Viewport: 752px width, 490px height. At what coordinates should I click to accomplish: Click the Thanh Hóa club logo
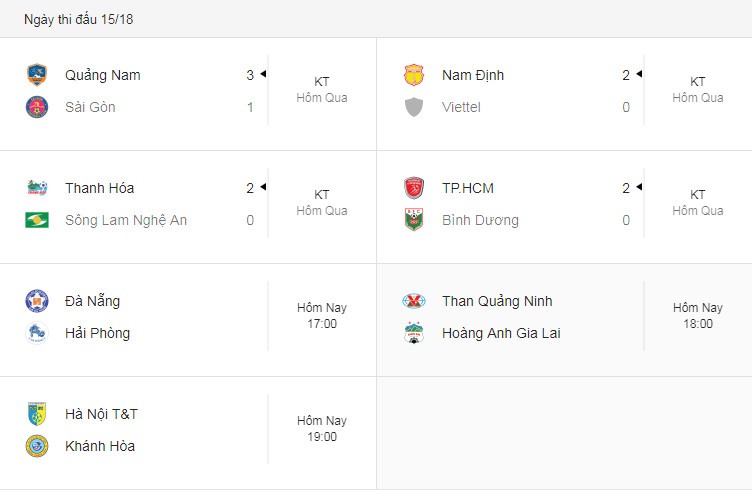[x=37, y=188]
